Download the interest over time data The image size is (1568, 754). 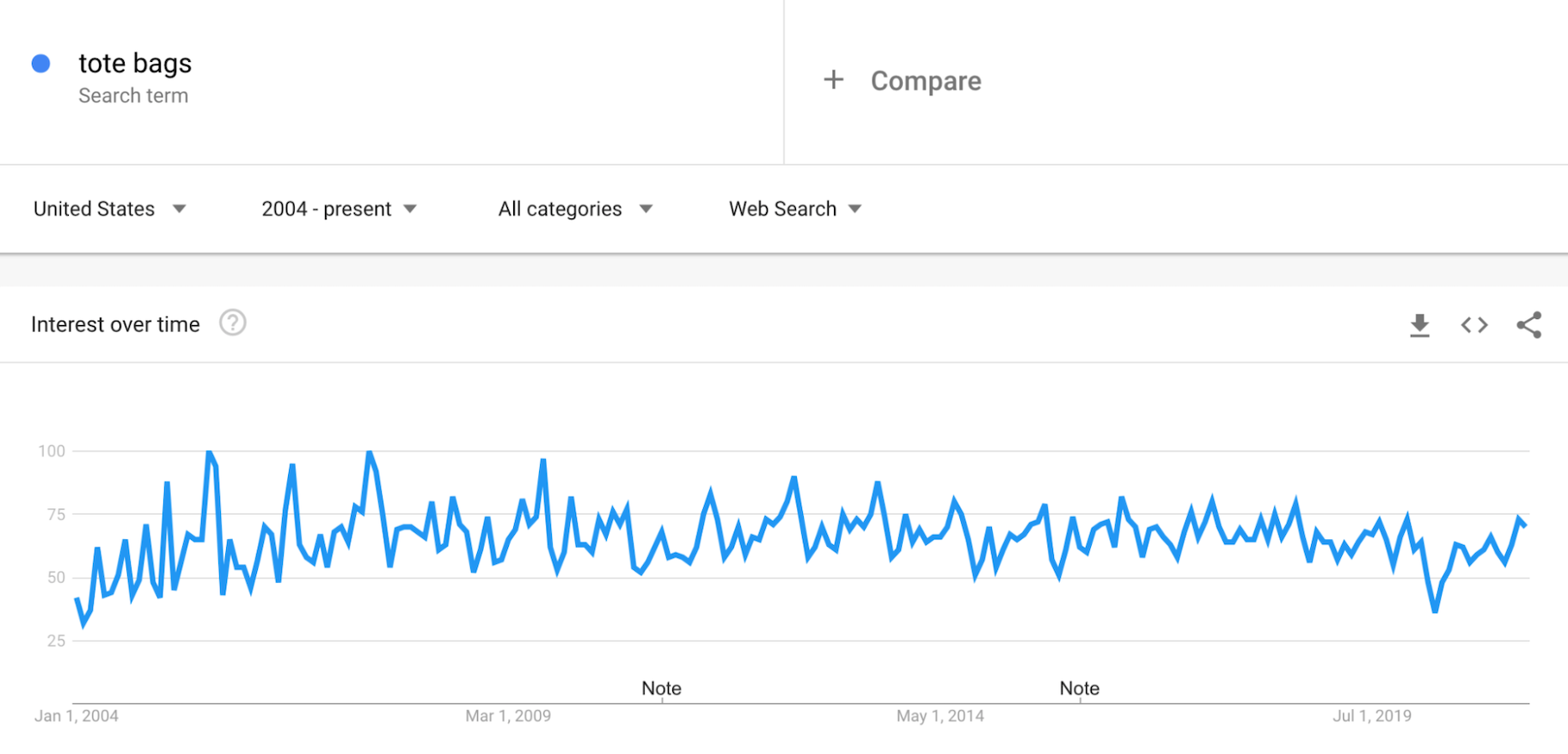[x=1419, y=325]
